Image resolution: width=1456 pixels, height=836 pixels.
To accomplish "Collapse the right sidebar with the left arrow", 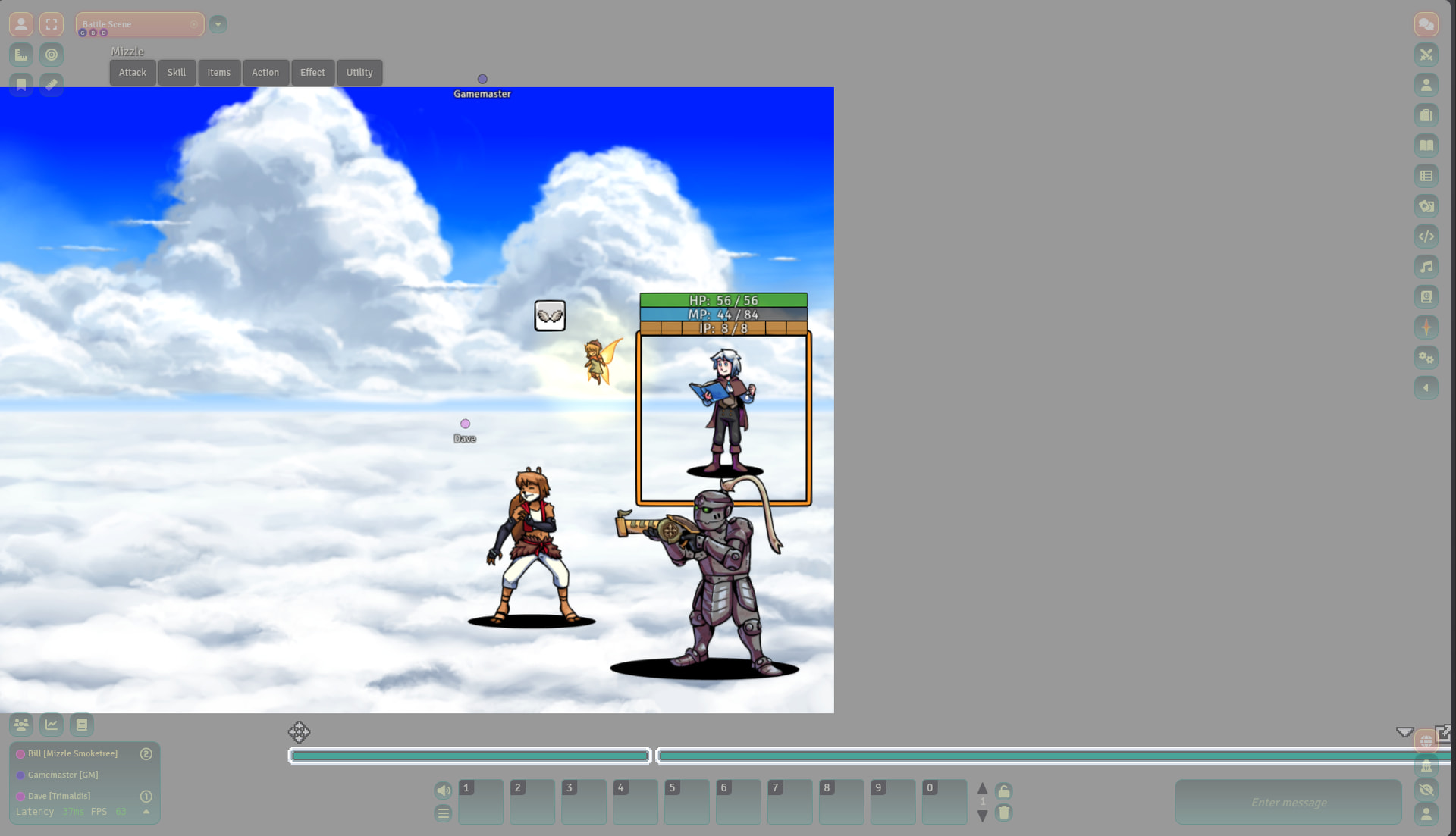I will click(1426, 388).
